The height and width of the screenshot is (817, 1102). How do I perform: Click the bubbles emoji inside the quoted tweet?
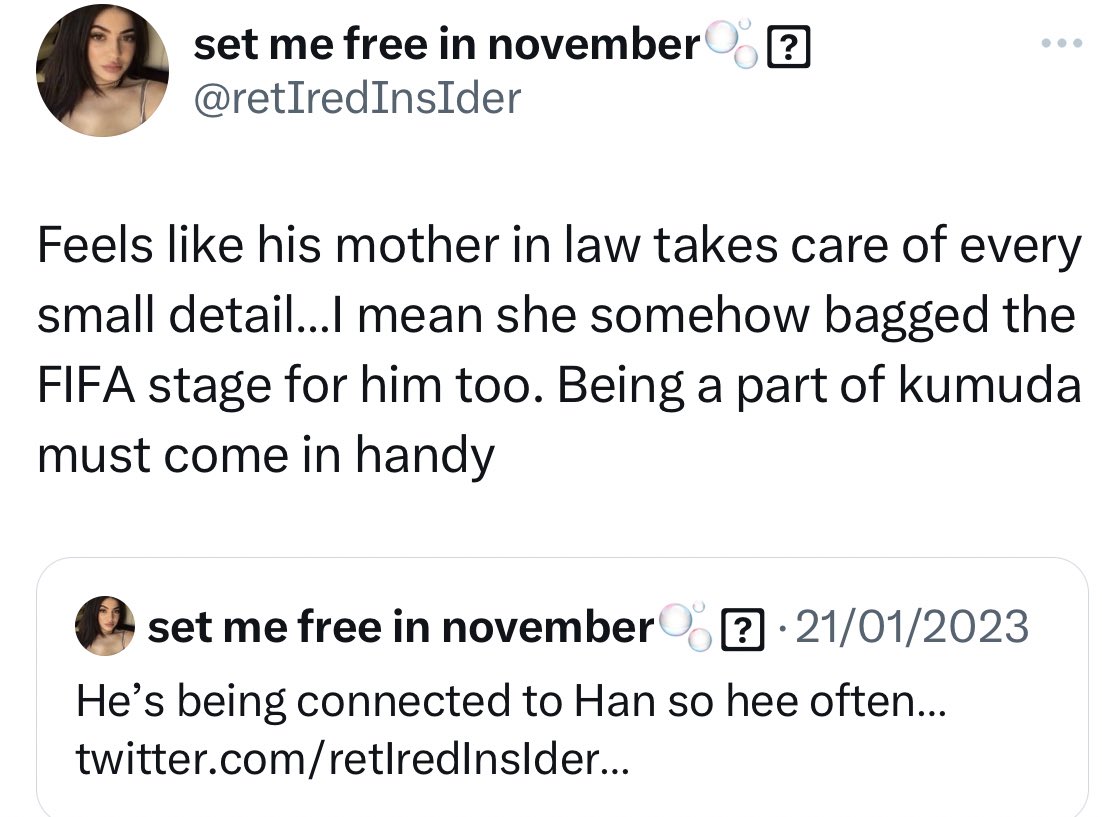686,626
